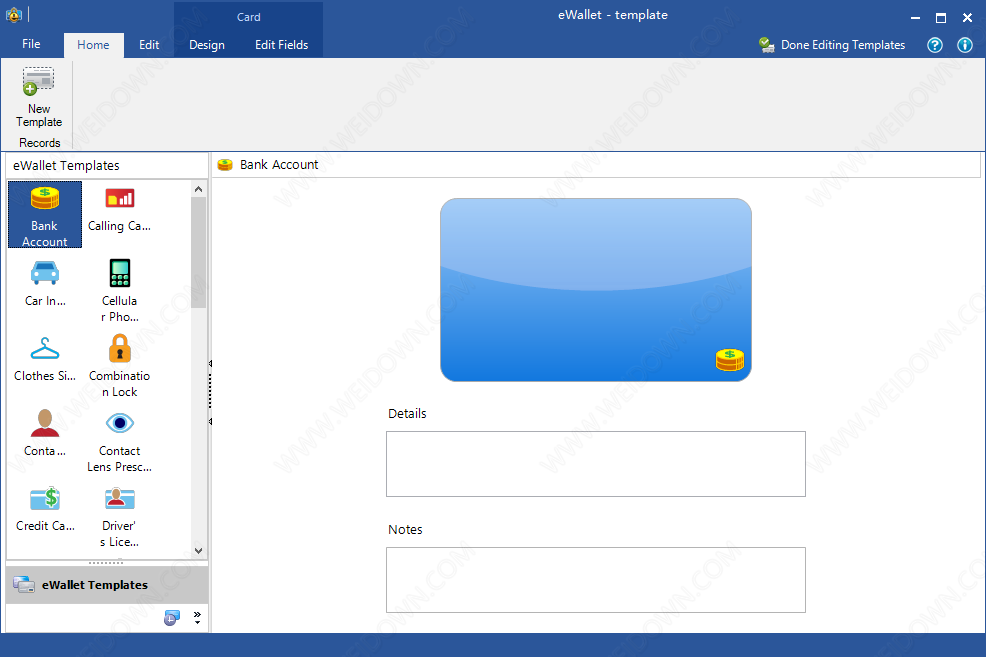Switch to the Edit tab

point(149,45)
